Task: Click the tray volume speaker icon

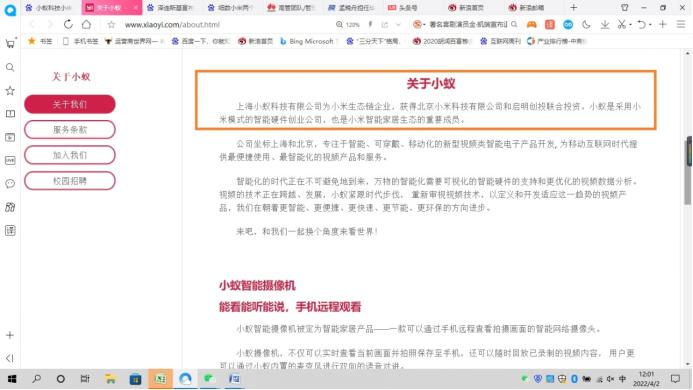Action: pos(610,379)
